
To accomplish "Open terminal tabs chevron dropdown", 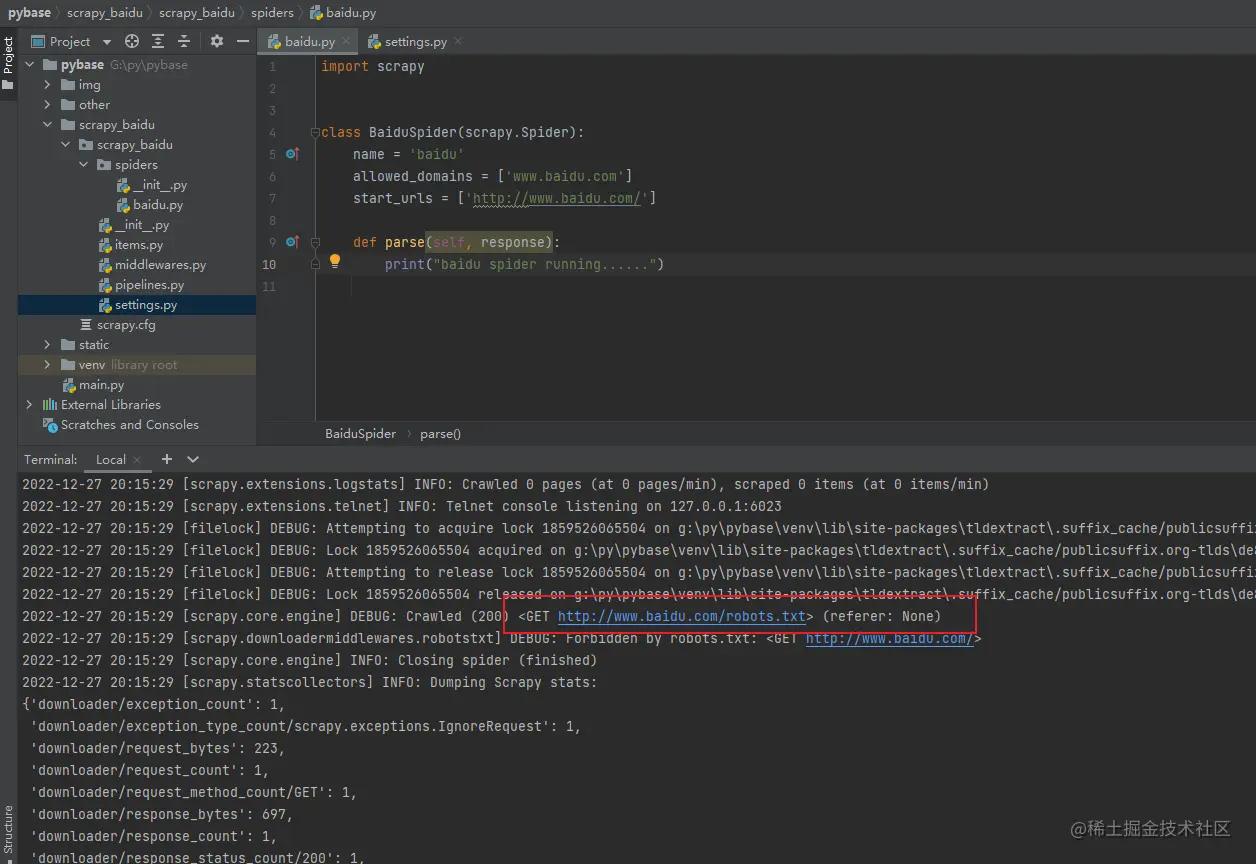I will (x=193, y=459).
